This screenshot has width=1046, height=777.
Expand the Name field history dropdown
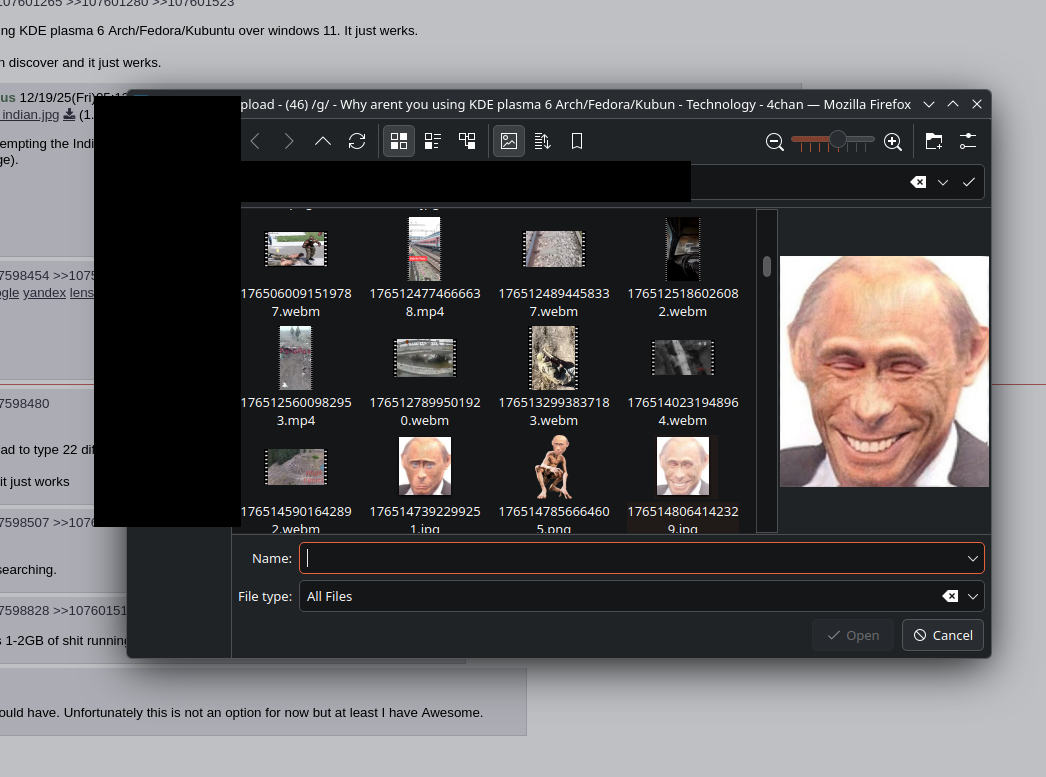[x=972, y=558]
